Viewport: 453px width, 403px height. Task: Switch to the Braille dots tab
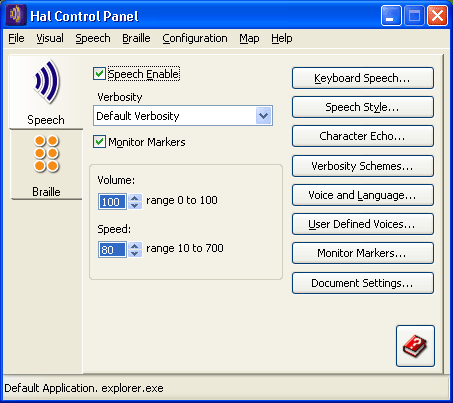[46, 165]
